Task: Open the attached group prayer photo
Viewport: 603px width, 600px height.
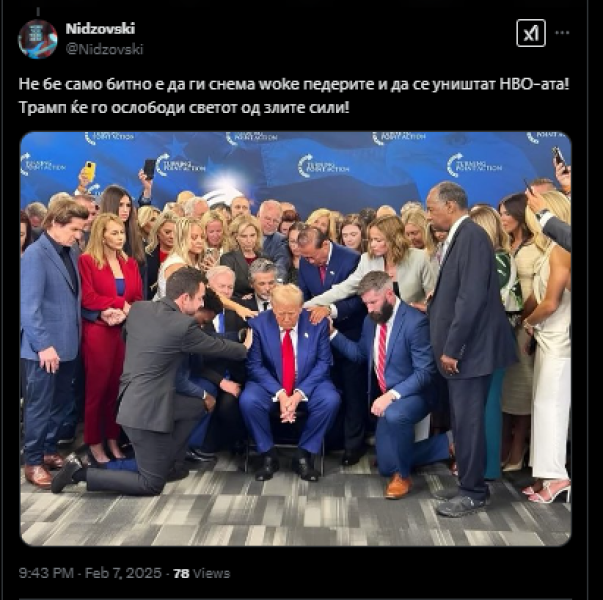Action: [295, 338]
